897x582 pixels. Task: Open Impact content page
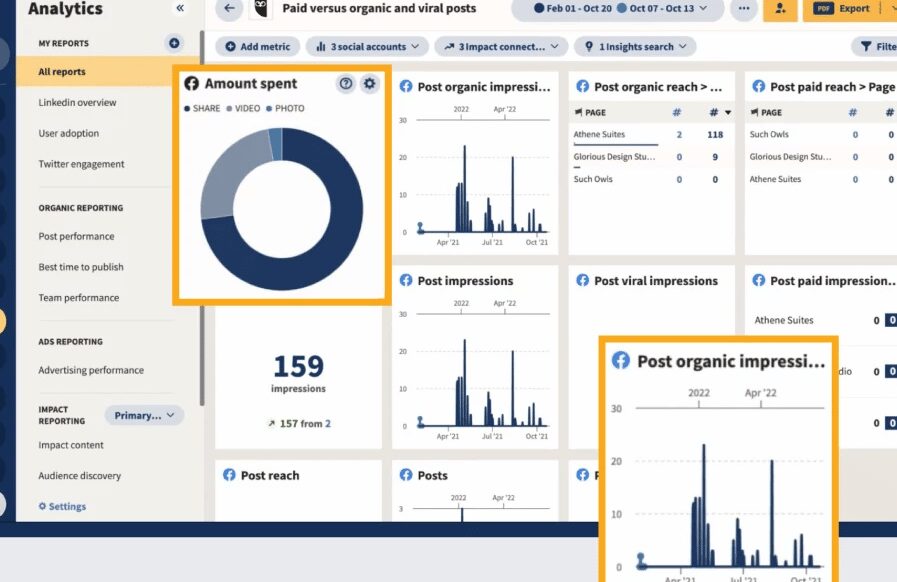click(x=71, y=445)
